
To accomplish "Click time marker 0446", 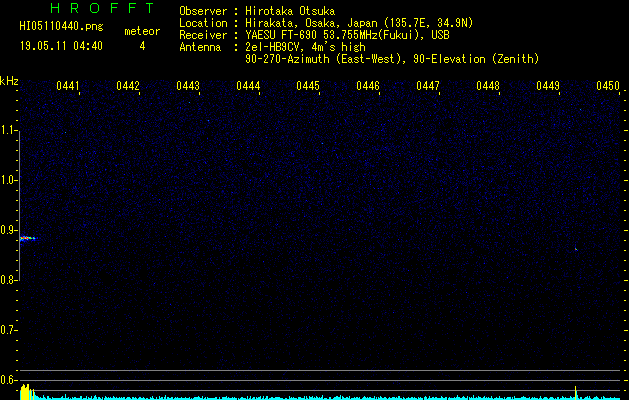I will pos(368,86).
